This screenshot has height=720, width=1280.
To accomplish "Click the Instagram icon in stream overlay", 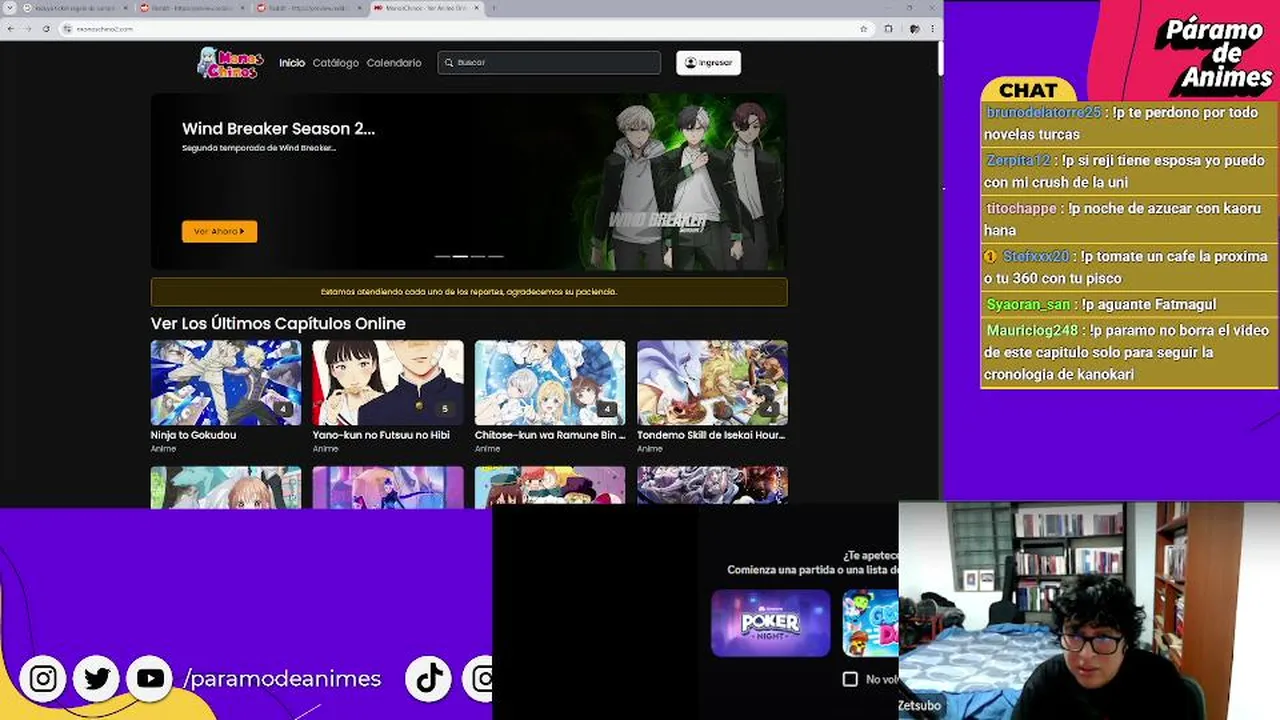I will [x=43, y=679].
